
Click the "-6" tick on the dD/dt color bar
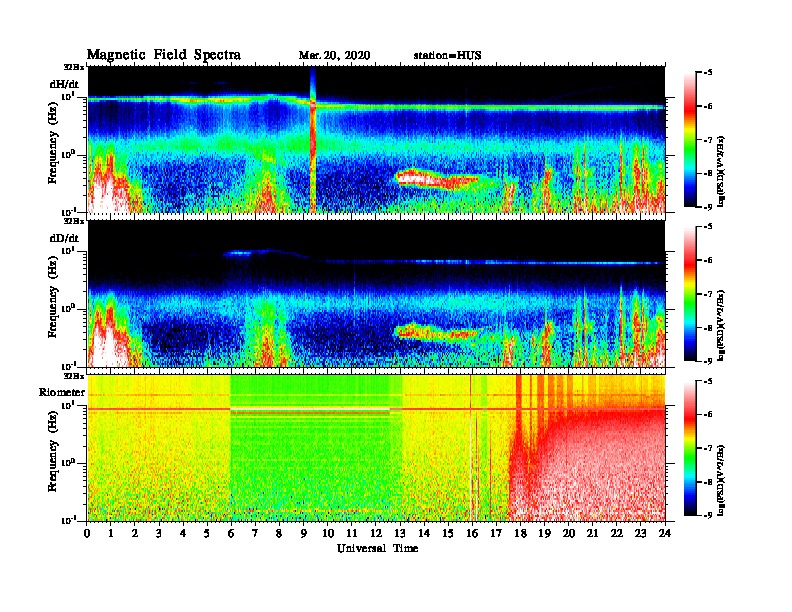point(708,260)
